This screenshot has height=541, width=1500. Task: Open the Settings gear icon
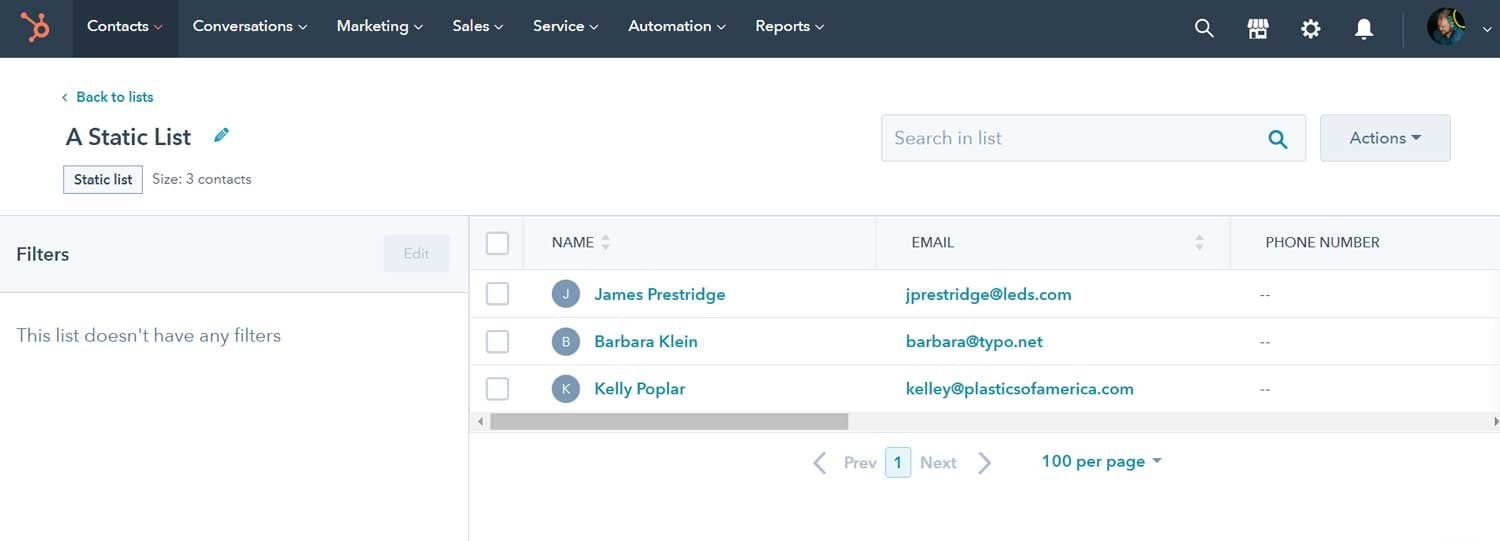[1310, 28]
